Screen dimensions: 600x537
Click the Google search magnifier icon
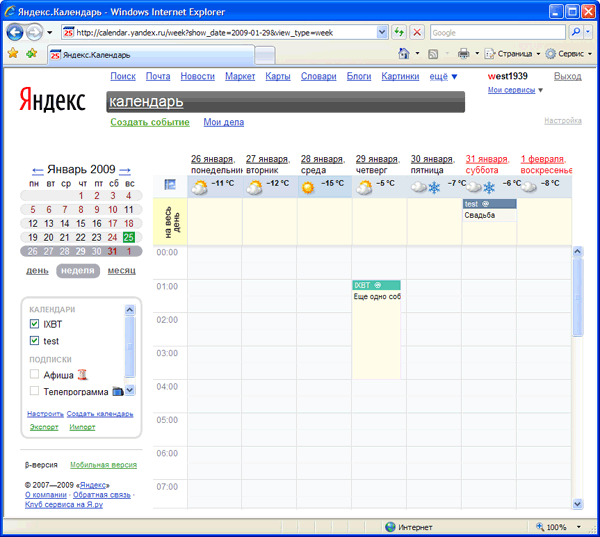pos(576,33)
